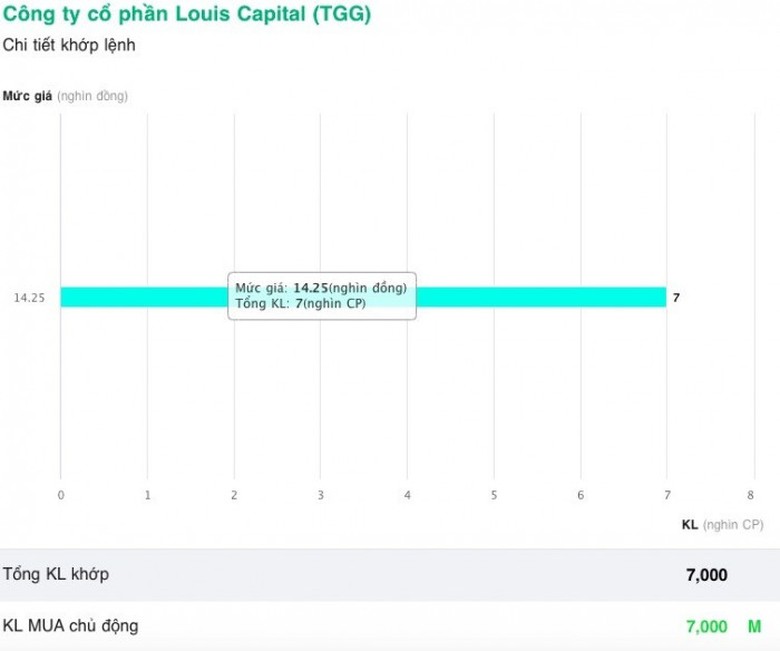Click the tooltip showing 'Tổng KL: 7'
This screenshot has height=651, width=780.
322,295
